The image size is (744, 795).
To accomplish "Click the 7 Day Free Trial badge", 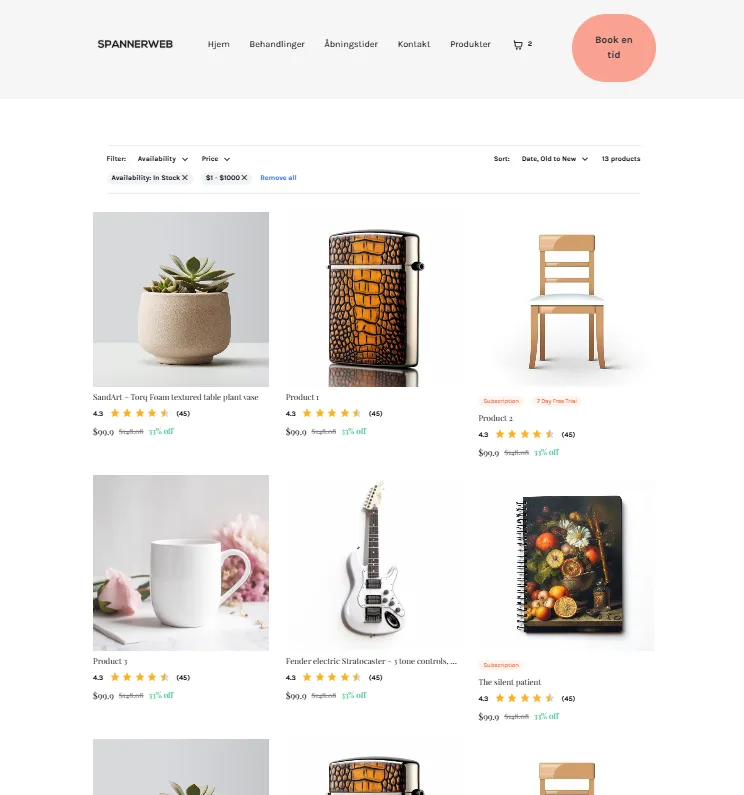I will (x=556, y=401).
